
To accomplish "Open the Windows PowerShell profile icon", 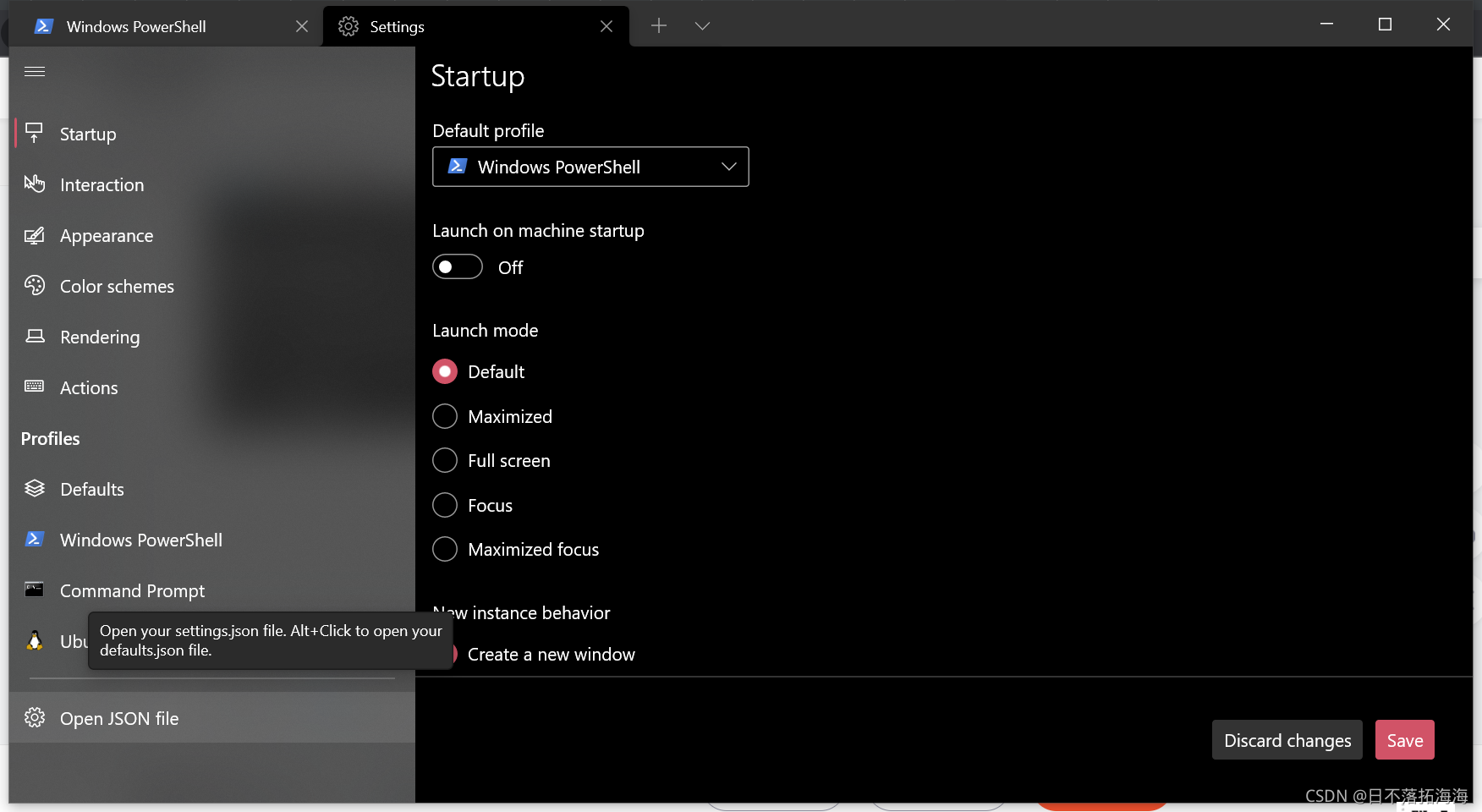I will 35,539.
